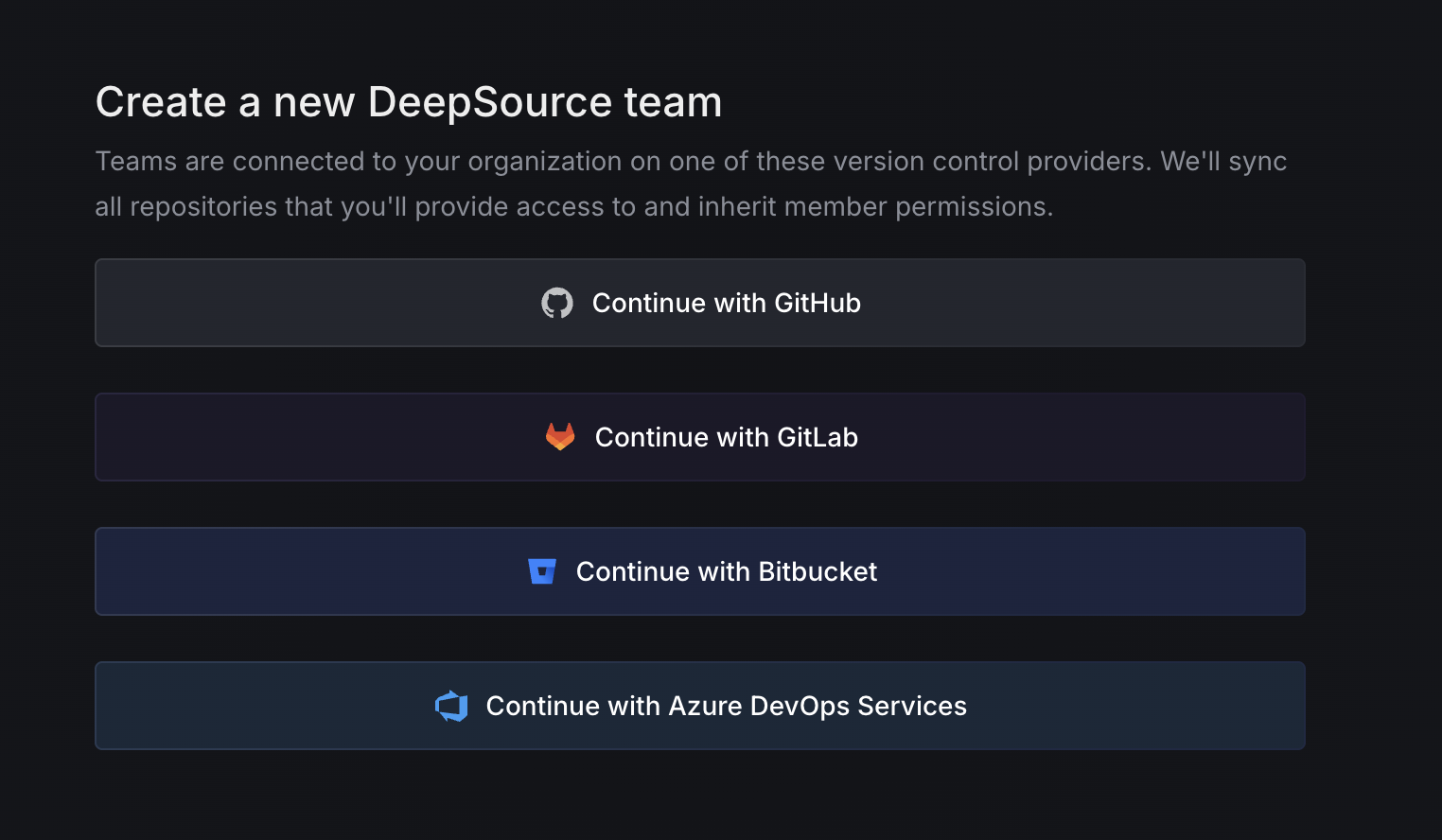Click the blue Bitbucket bucket icon

[x=542, y=571]
